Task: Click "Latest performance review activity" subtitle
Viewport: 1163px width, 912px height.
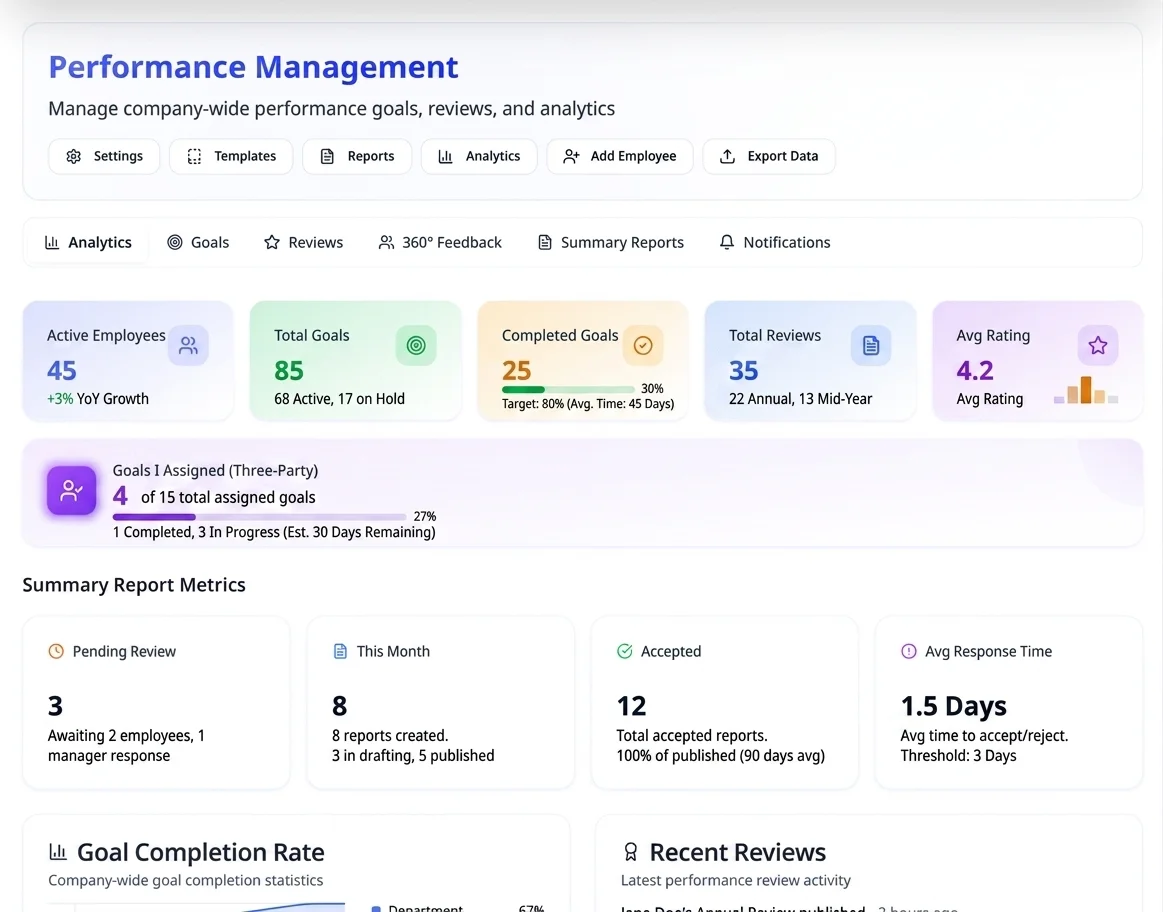Action: click(x=736, y=880)
